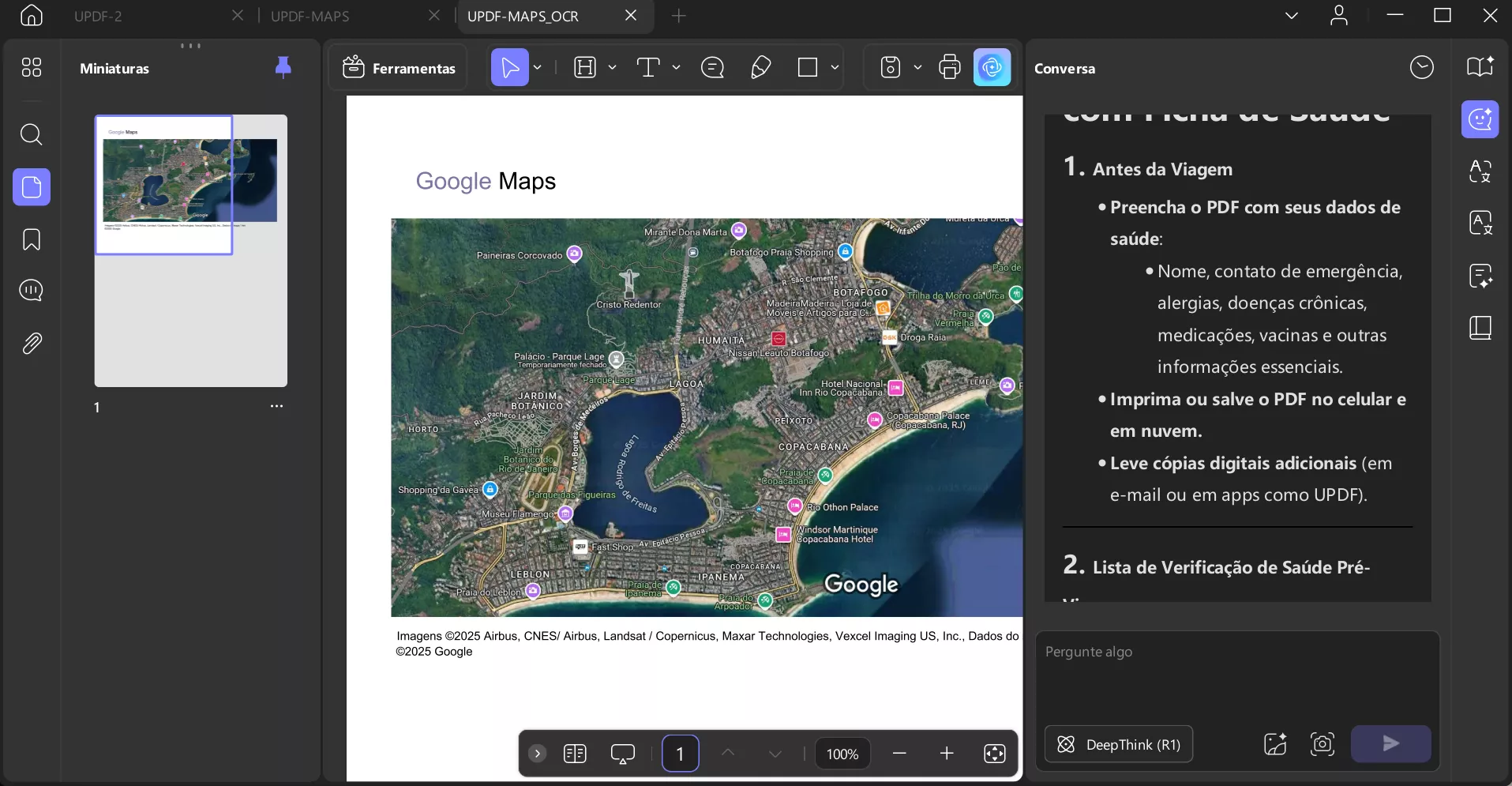Open the search panel in sidebar

pos(32,134)
